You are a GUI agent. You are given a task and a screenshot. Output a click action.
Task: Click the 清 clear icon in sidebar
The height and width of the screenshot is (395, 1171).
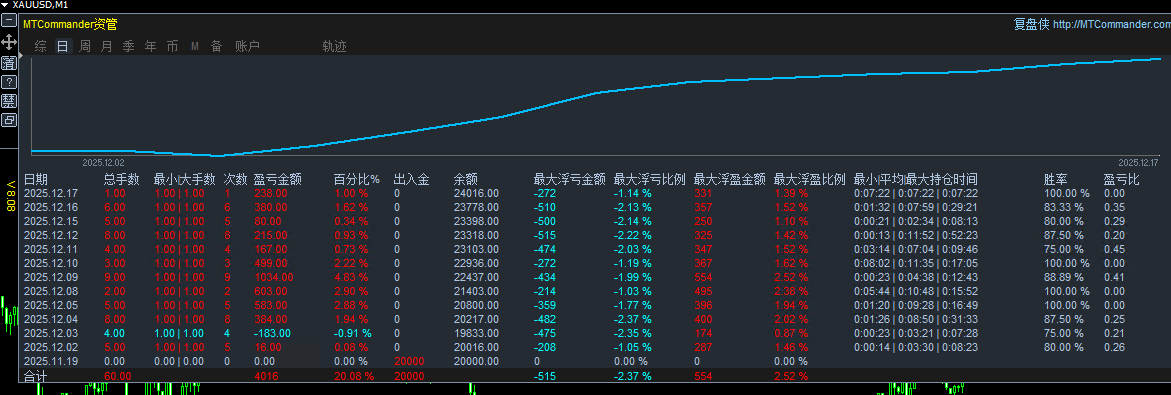click(9, 62)
